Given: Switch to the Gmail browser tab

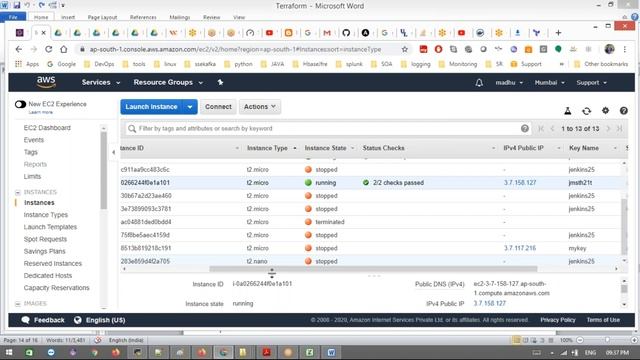Looking at the screenshot, I should tap(327, 33).
